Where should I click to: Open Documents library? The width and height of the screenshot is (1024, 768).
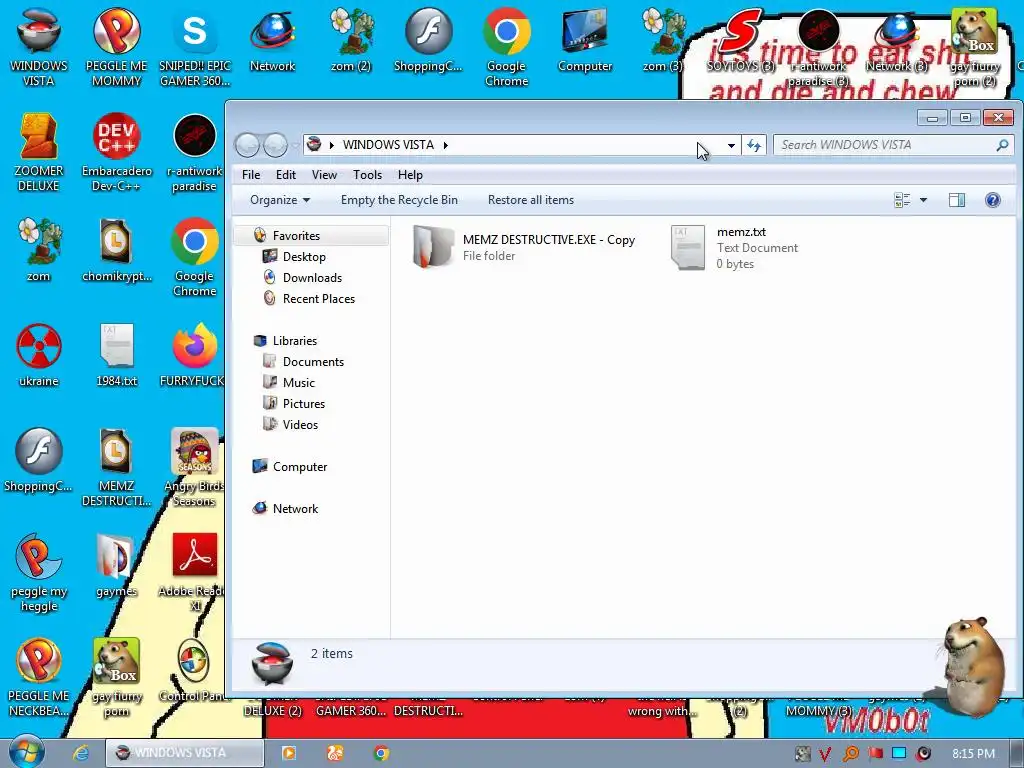313,362
